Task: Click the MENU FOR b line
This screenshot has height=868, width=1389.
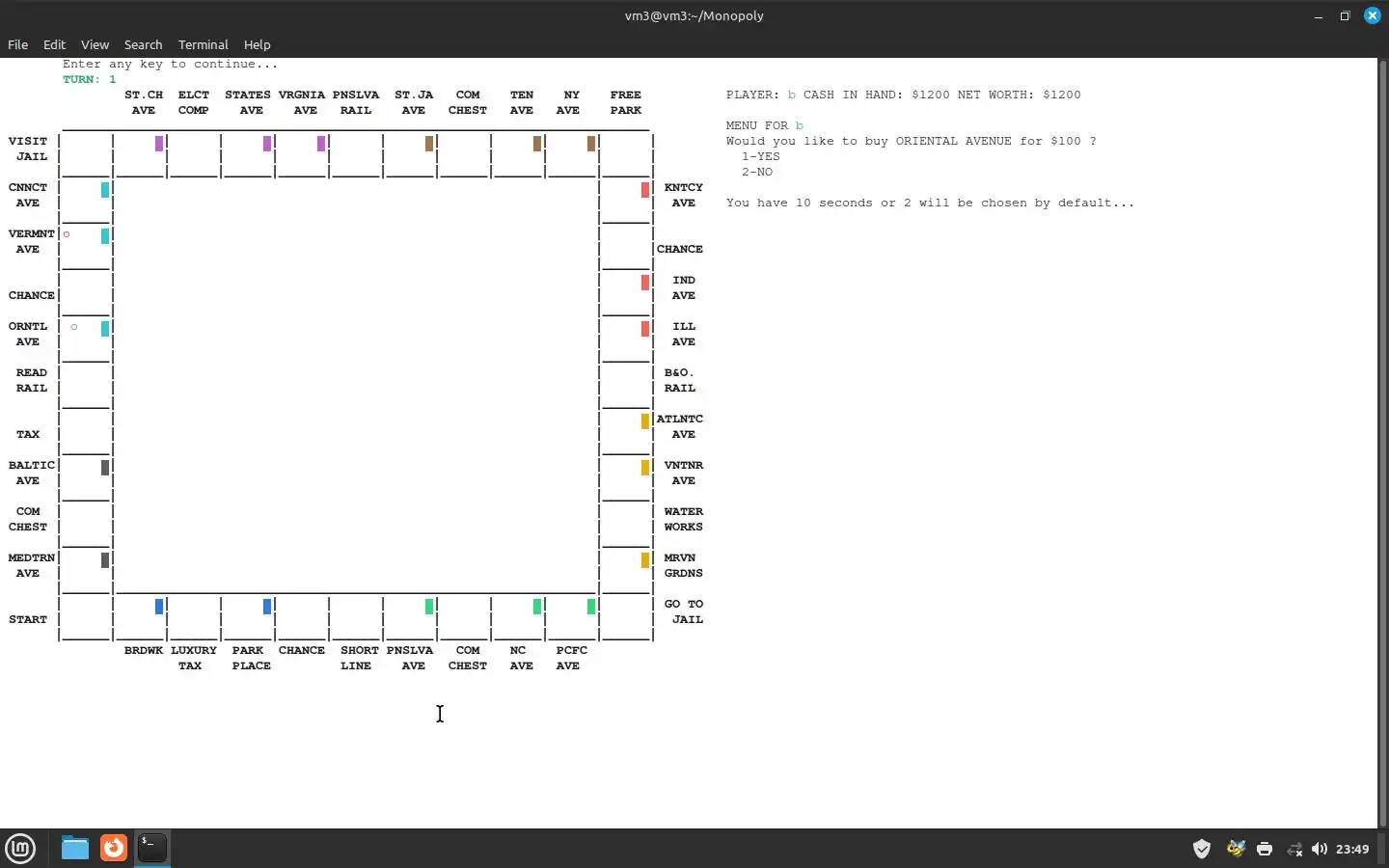Action: [x=765, y=125]
